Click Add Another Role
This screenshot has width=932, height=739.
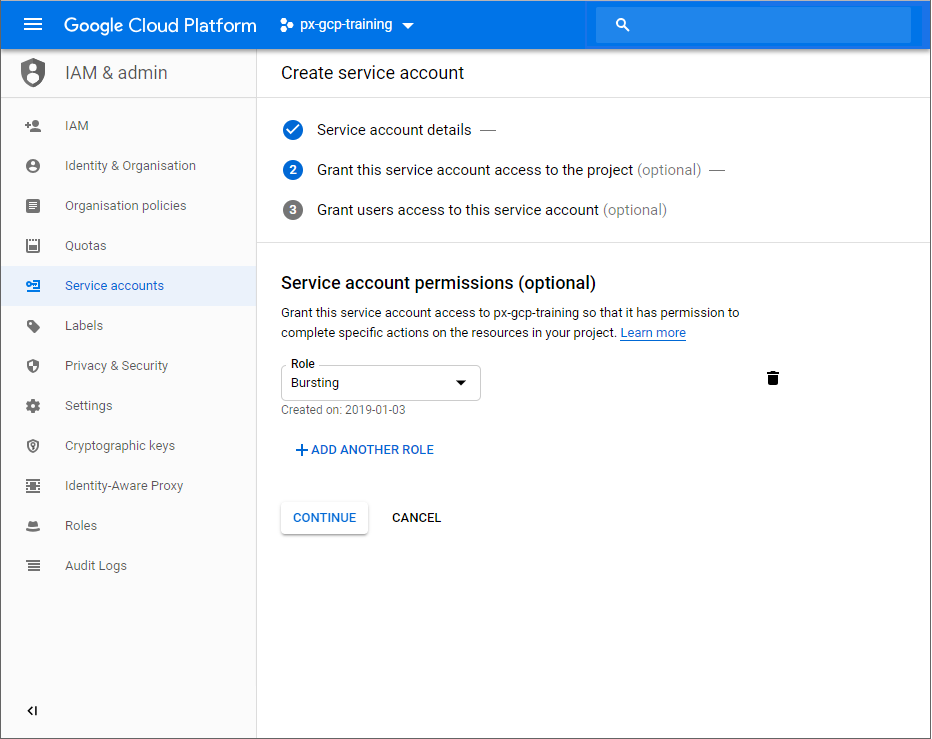point(364,450)
